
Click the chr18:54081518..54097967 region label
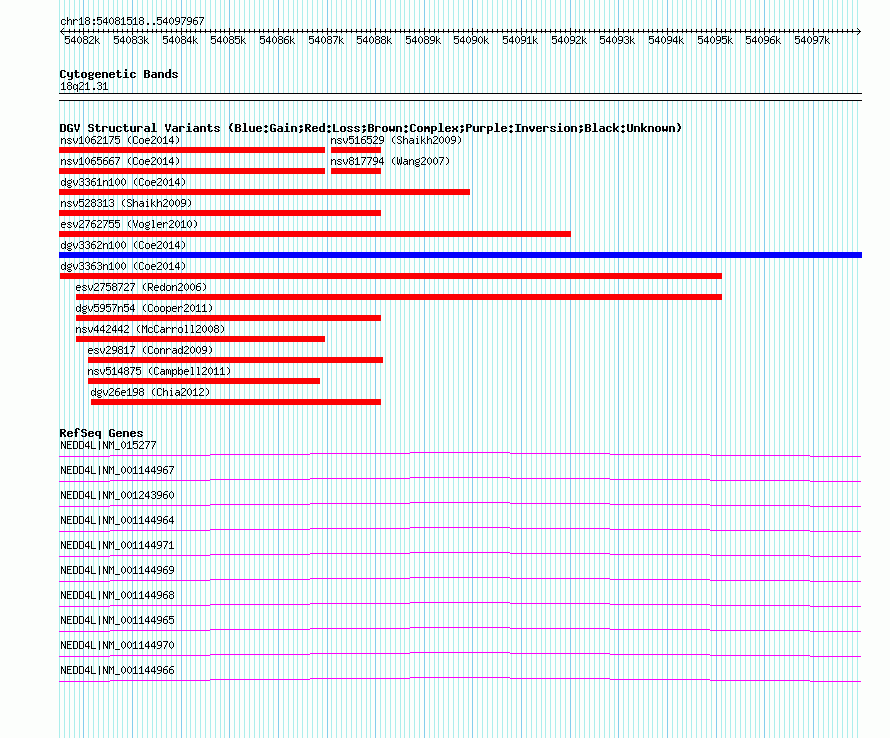coord(132,22)
